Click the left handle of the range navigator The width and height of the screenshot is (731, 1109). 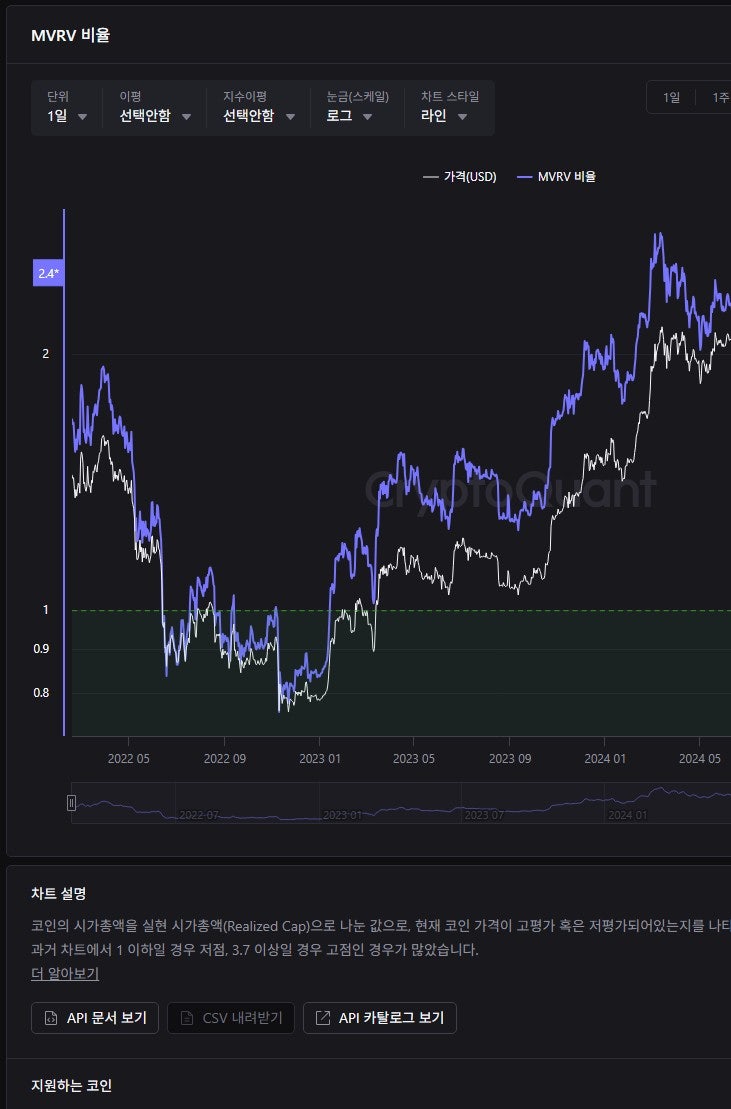(x=71, y=802)
